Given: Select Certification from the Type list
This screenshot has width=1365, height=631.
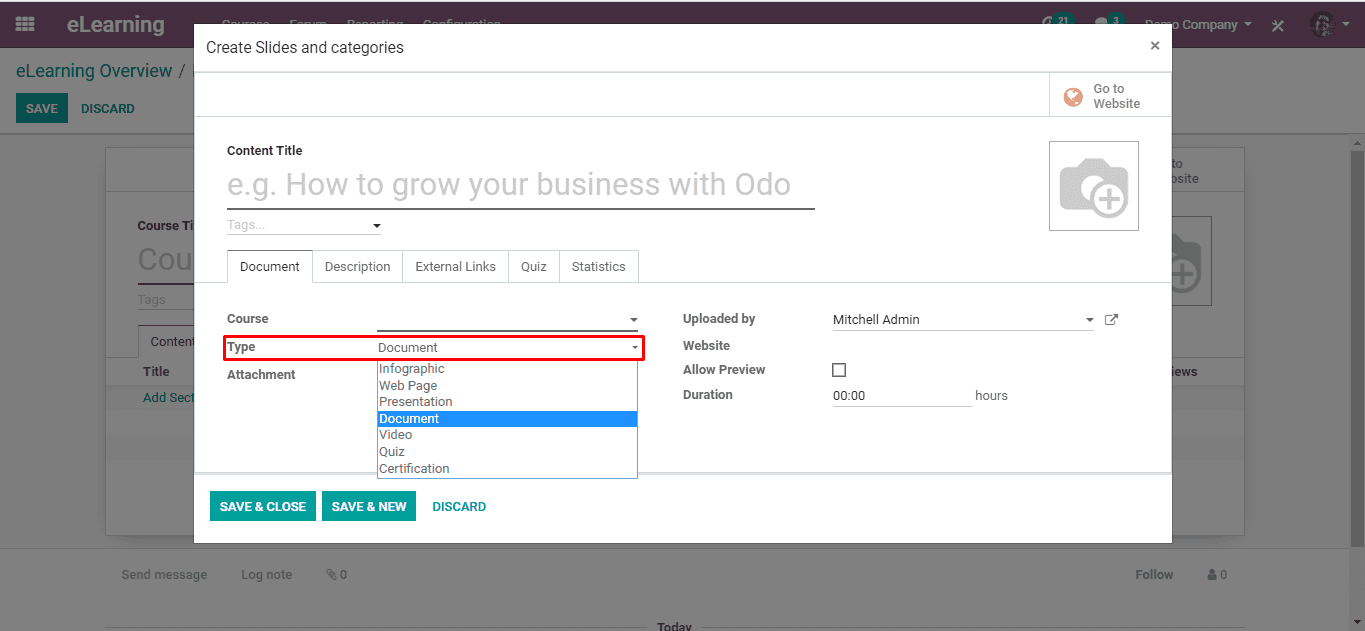Looking at the screenshot, I should point(507,469).
